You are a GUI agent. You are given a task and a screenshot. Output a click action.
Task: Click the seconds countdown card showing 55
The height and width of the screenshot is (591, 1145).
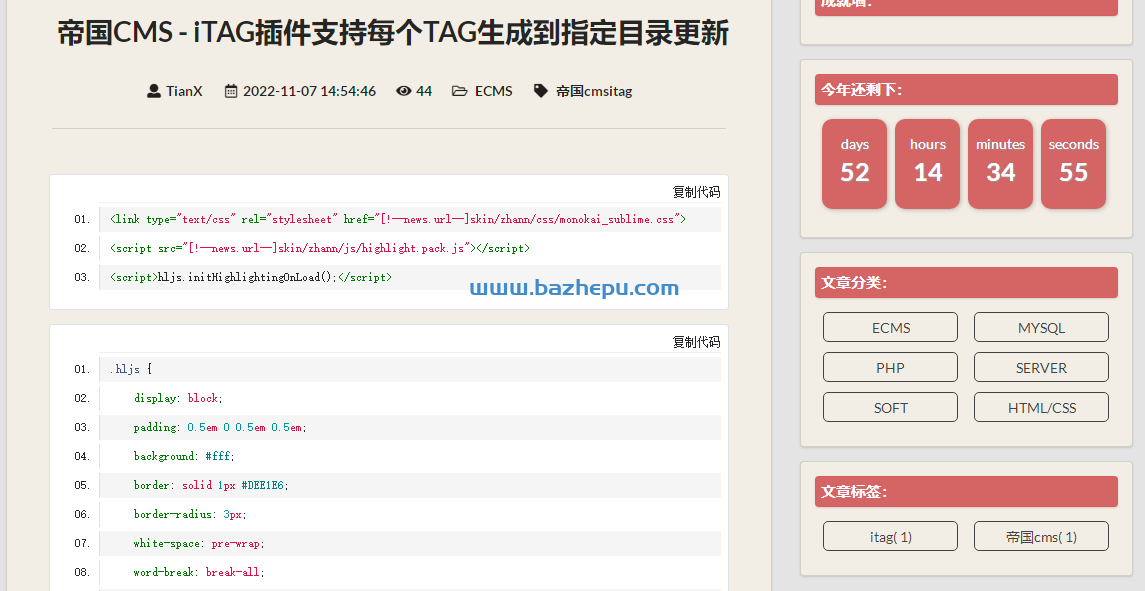click(1073, 164)
